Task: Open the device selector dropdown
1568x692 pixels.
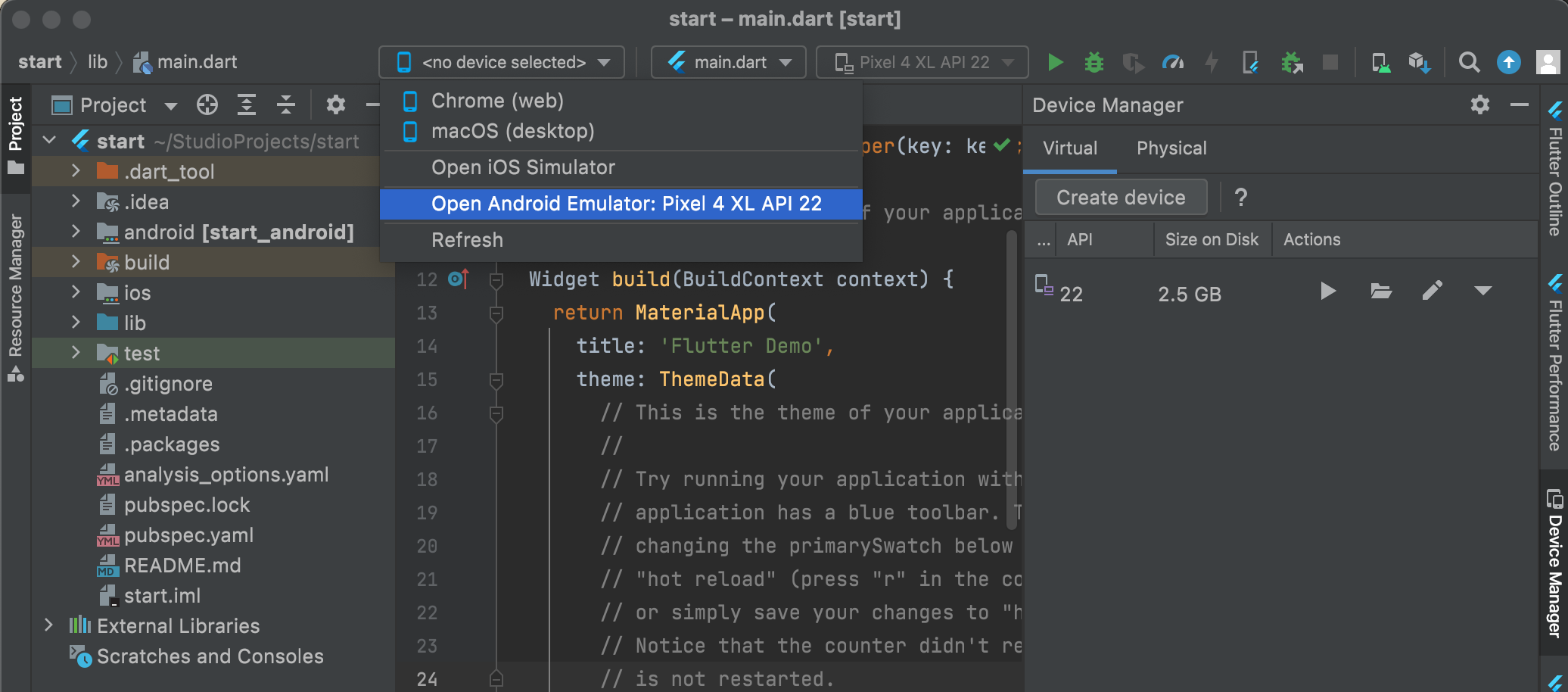Action: point(502,62)
